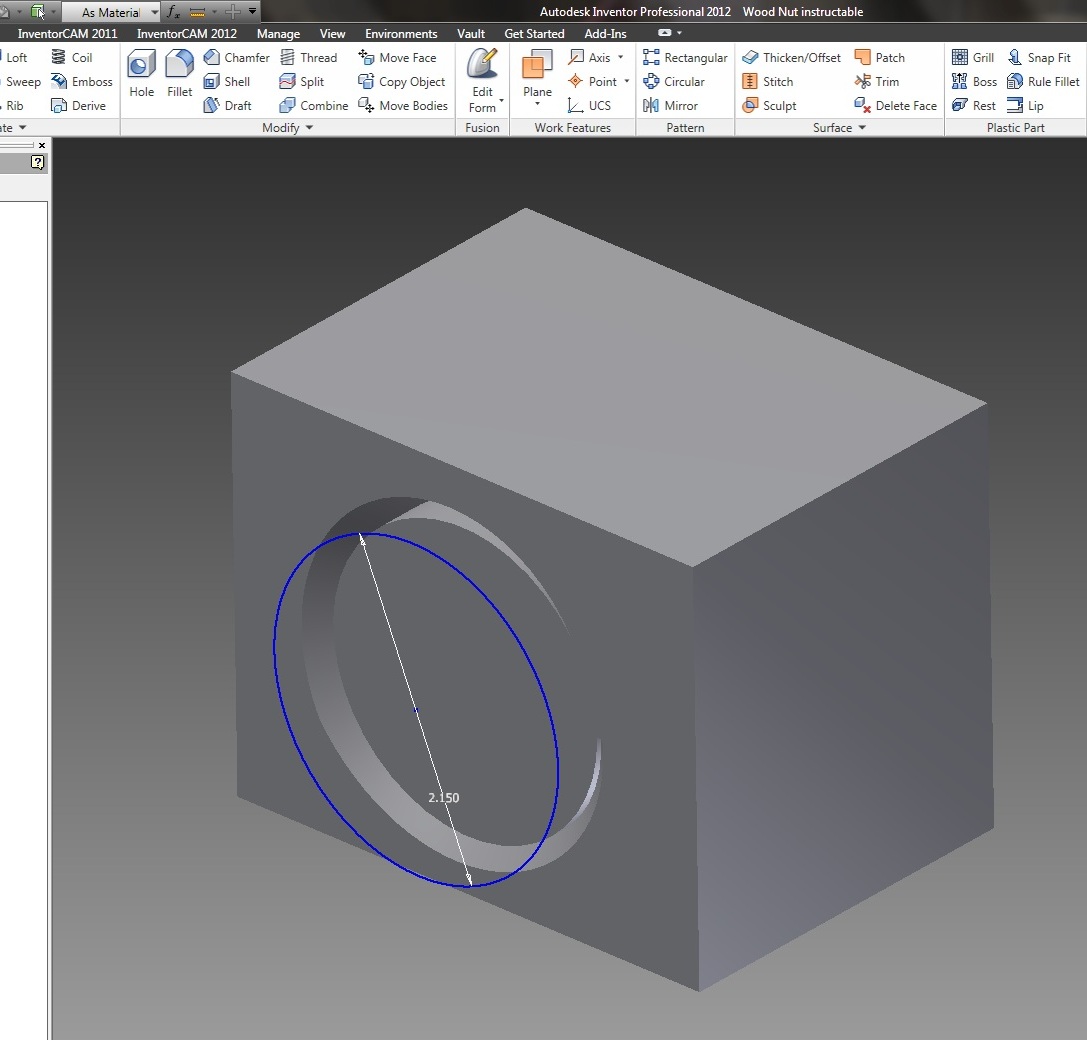This screenshot has height=1040, width=1087.
Task: Click the Patch surface icon
Action: (x=862, y=58)
